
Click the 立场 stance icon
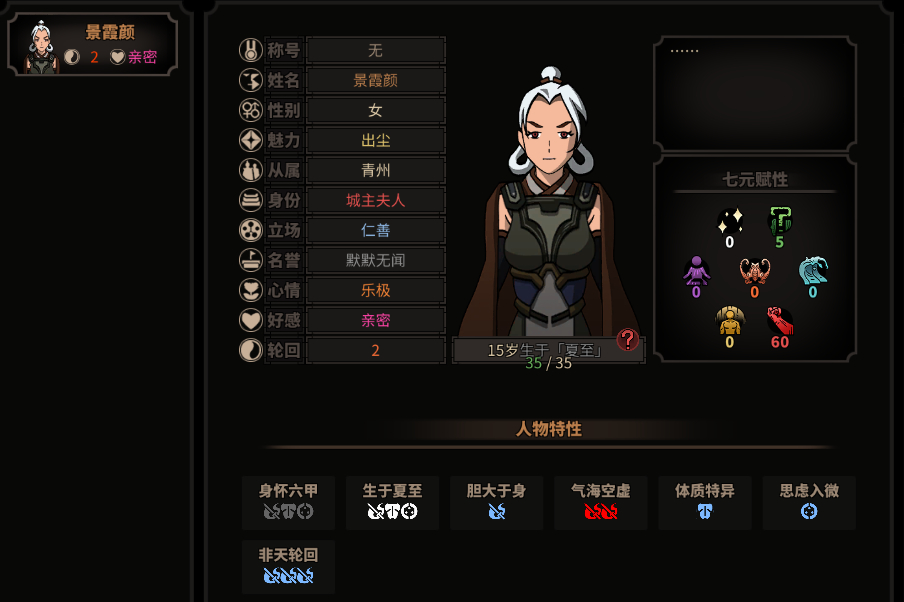[251, 230]
